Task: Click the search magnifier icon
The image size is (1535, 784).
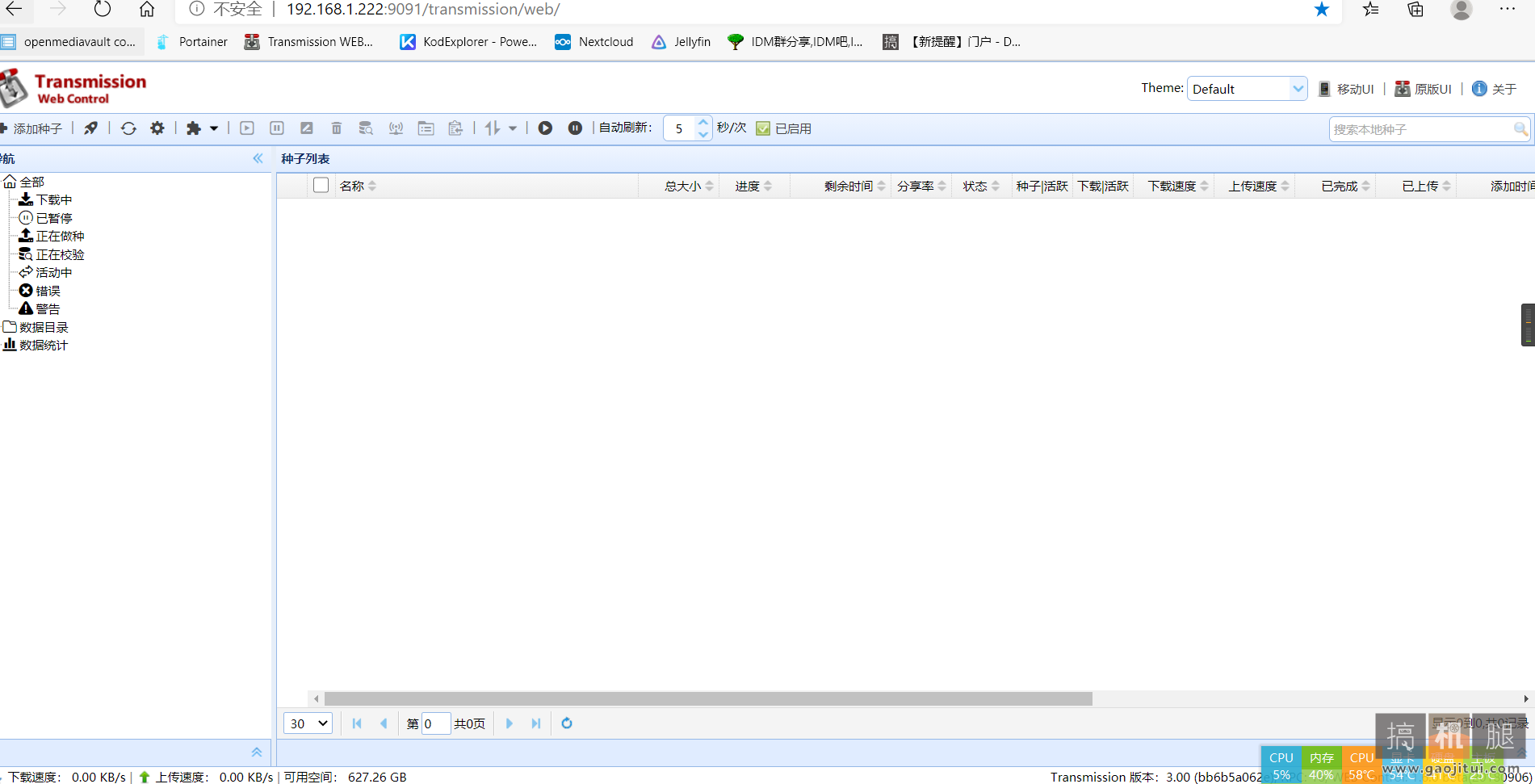Action: [1520, 129]
